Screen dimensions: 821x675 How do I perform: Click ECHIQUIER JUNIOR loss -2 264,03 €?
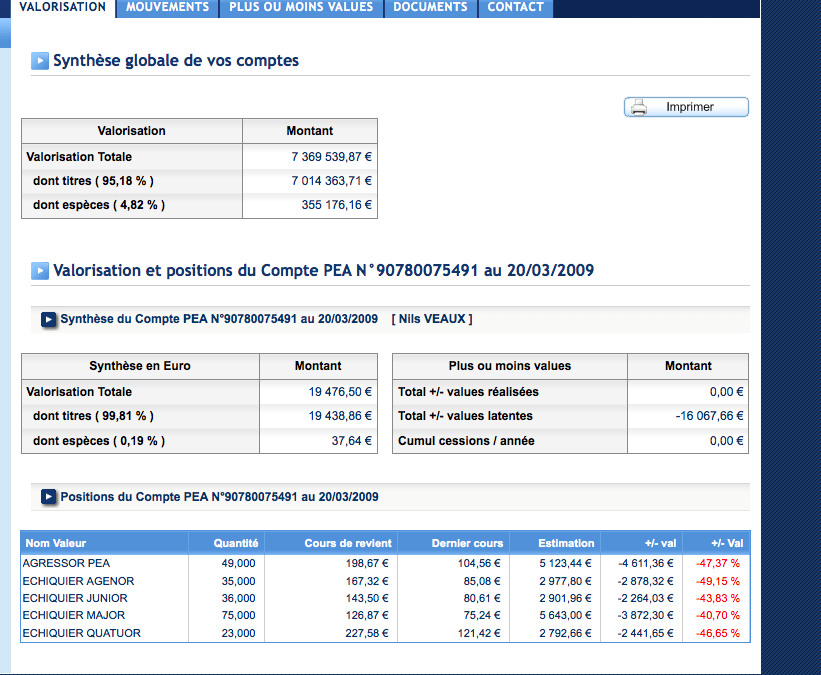pyautogui.click(x=645, y=598)
